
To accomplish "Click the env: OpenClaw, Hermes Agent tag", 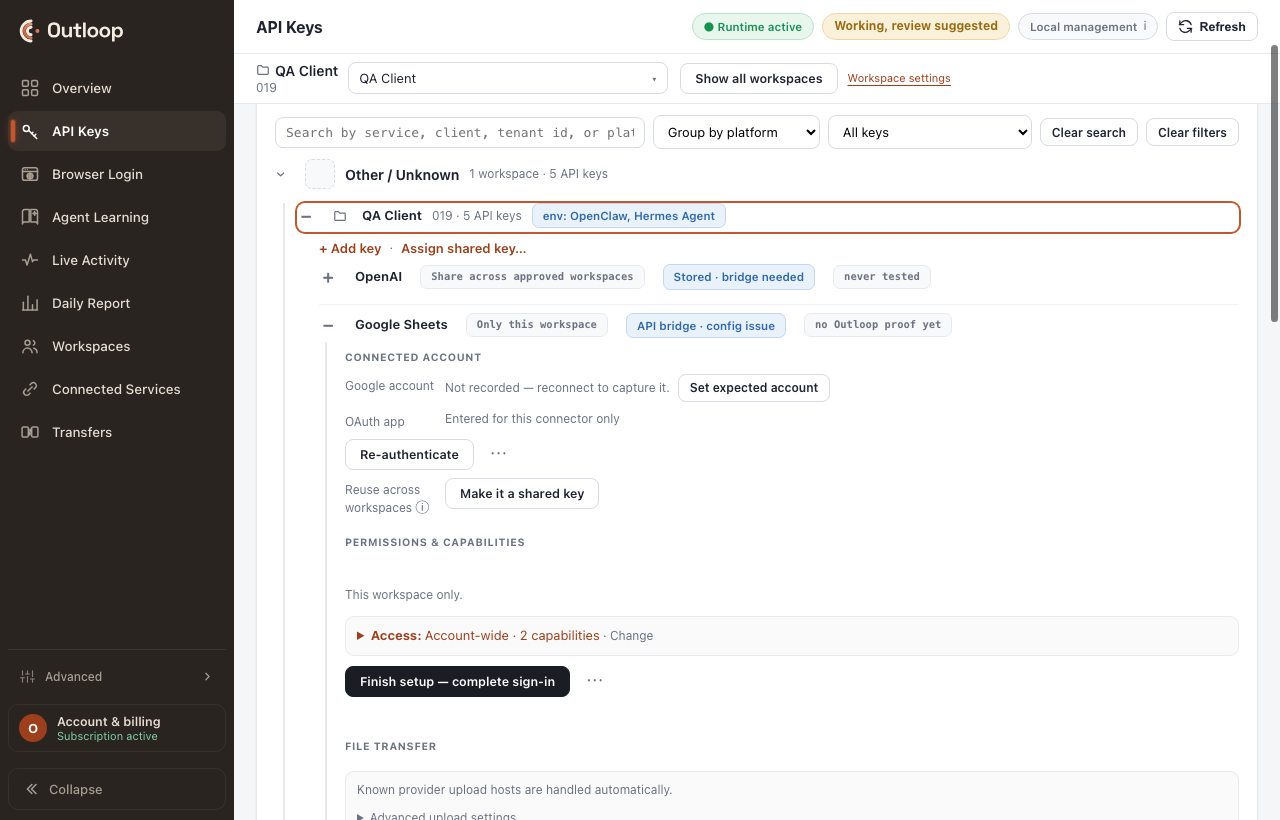I will [x=629, y=216].
